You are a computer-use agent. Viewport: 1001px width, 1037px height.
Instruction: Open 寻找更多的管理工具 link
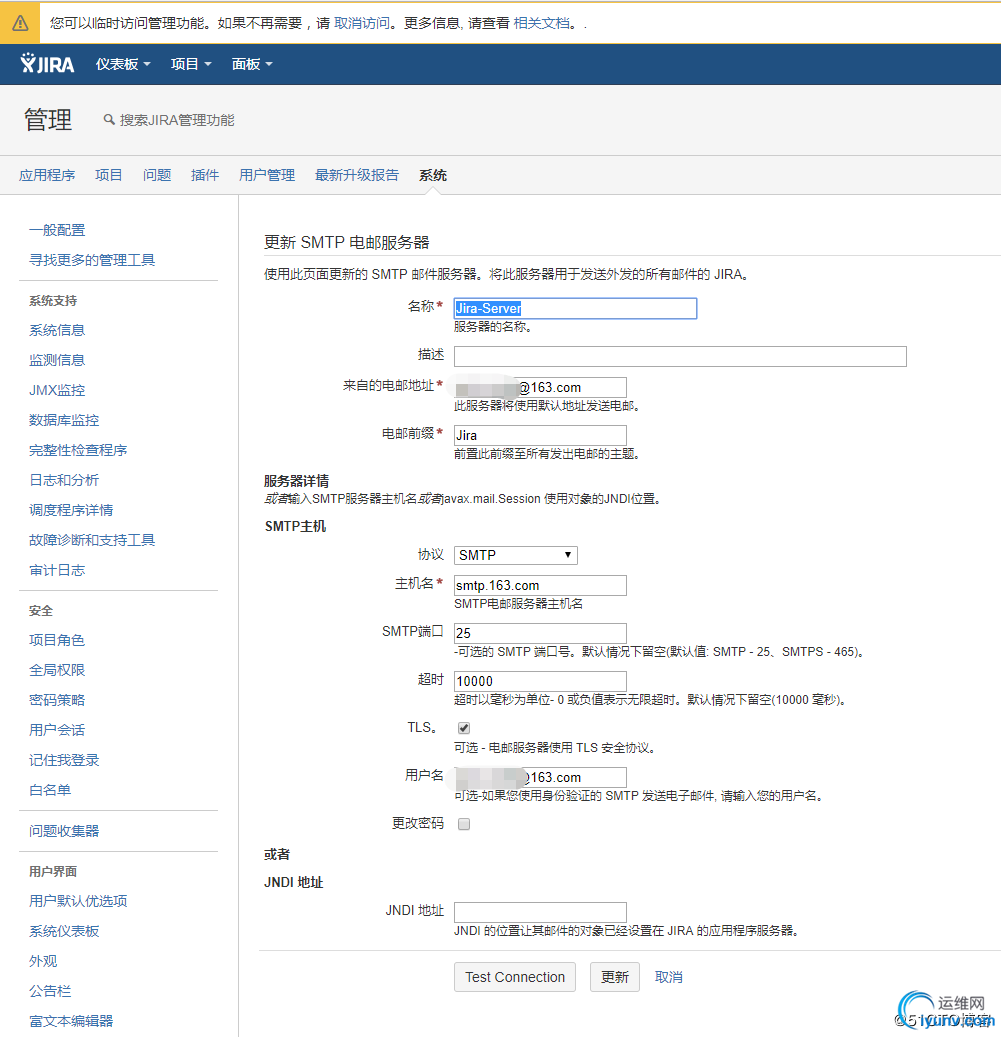pyautogui.click(x=92, y=260)
